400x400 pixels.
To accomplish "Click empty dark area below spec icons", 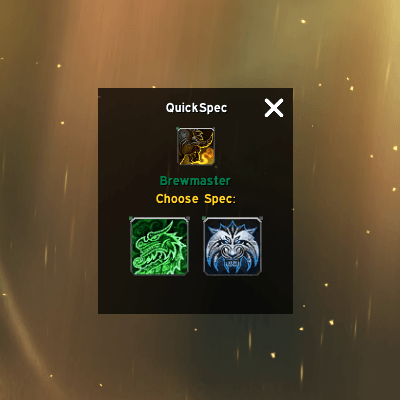I will 196,295.
